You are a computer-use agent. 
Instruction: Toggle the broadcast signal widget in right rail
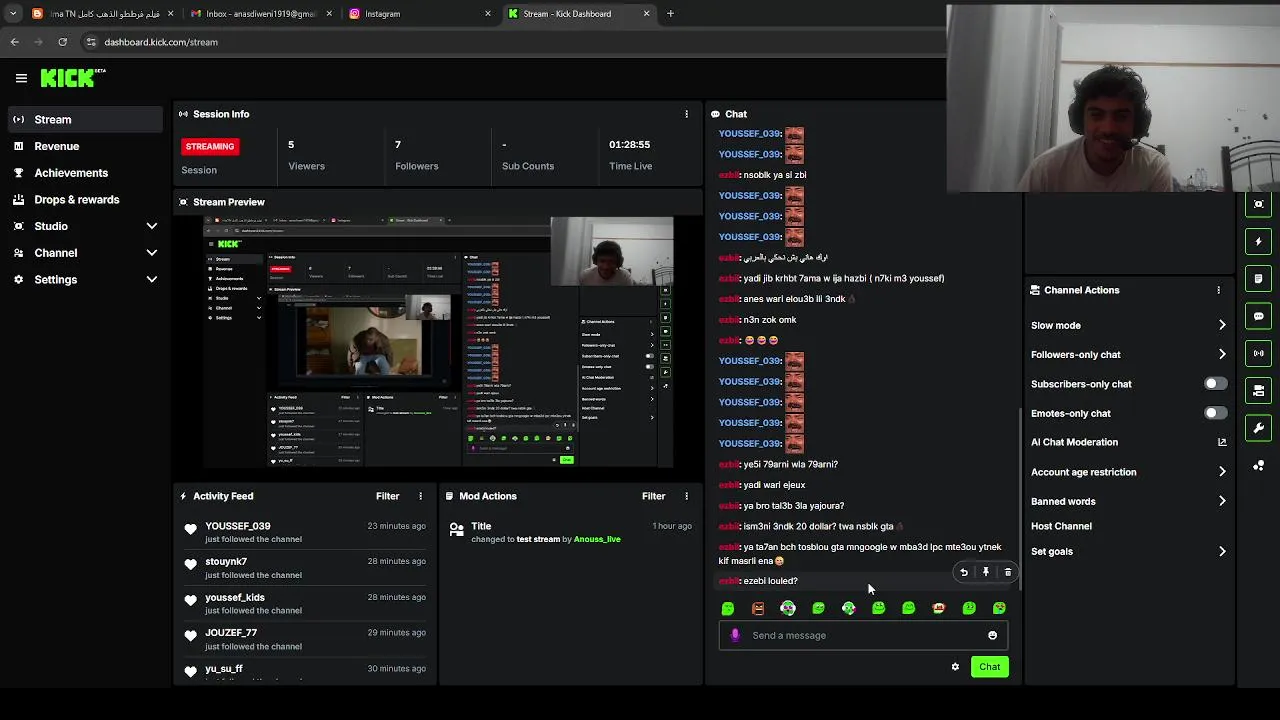pos(1259,353)
